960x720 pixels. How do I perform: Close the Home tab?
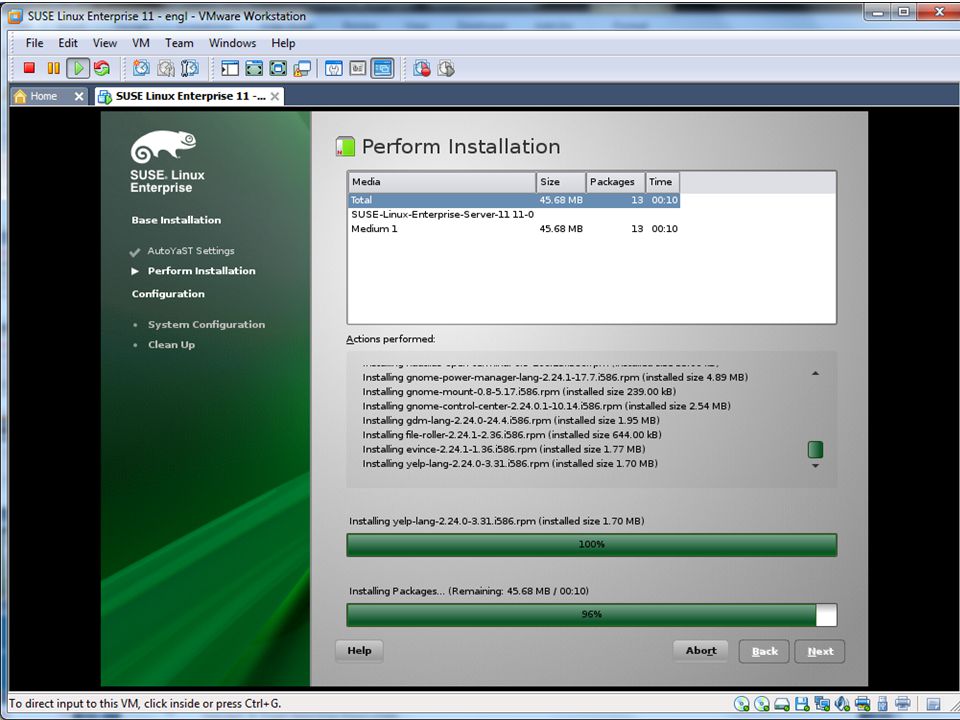click(79, 96)
